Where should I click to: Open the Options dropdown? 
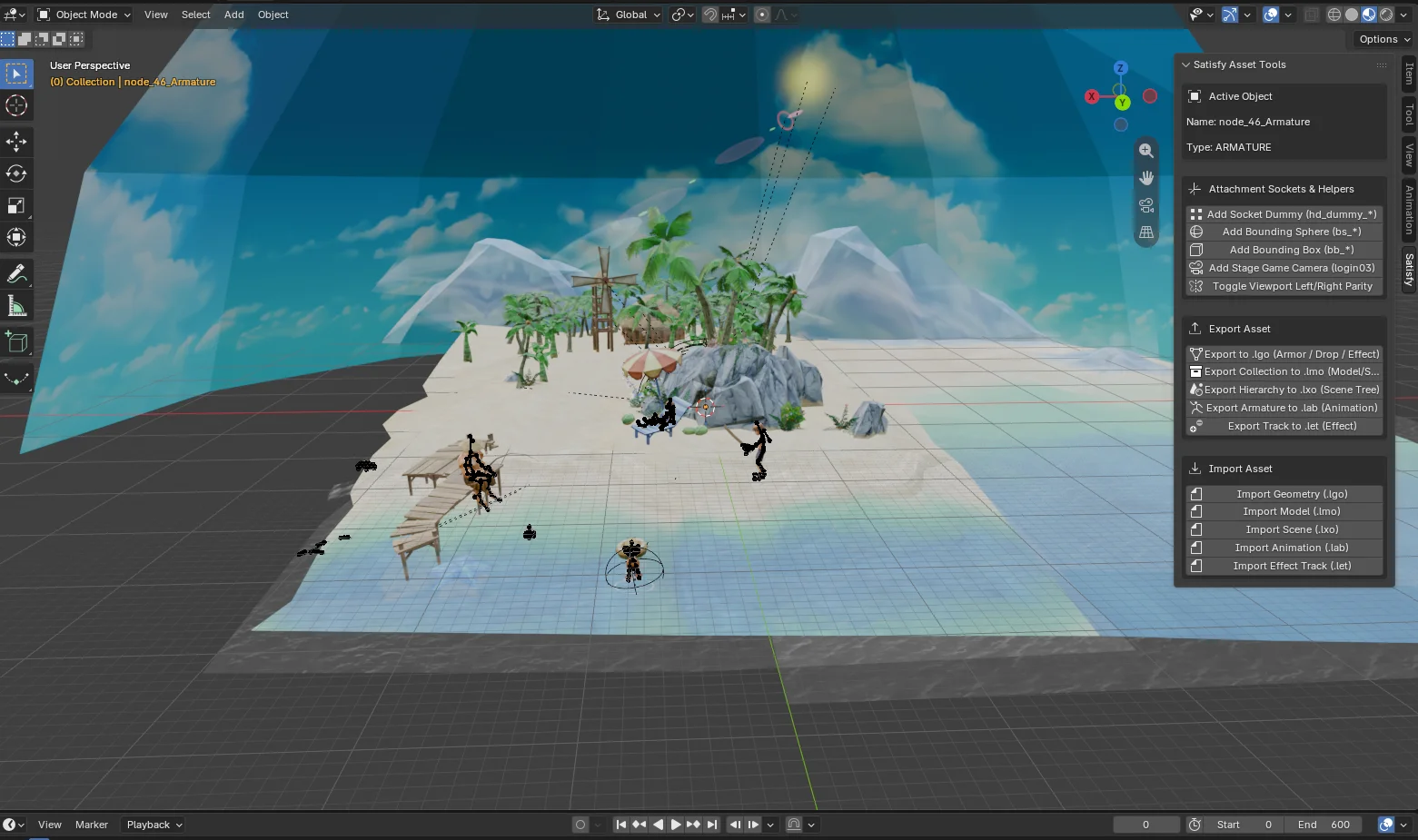click(x=1383, y=39)
